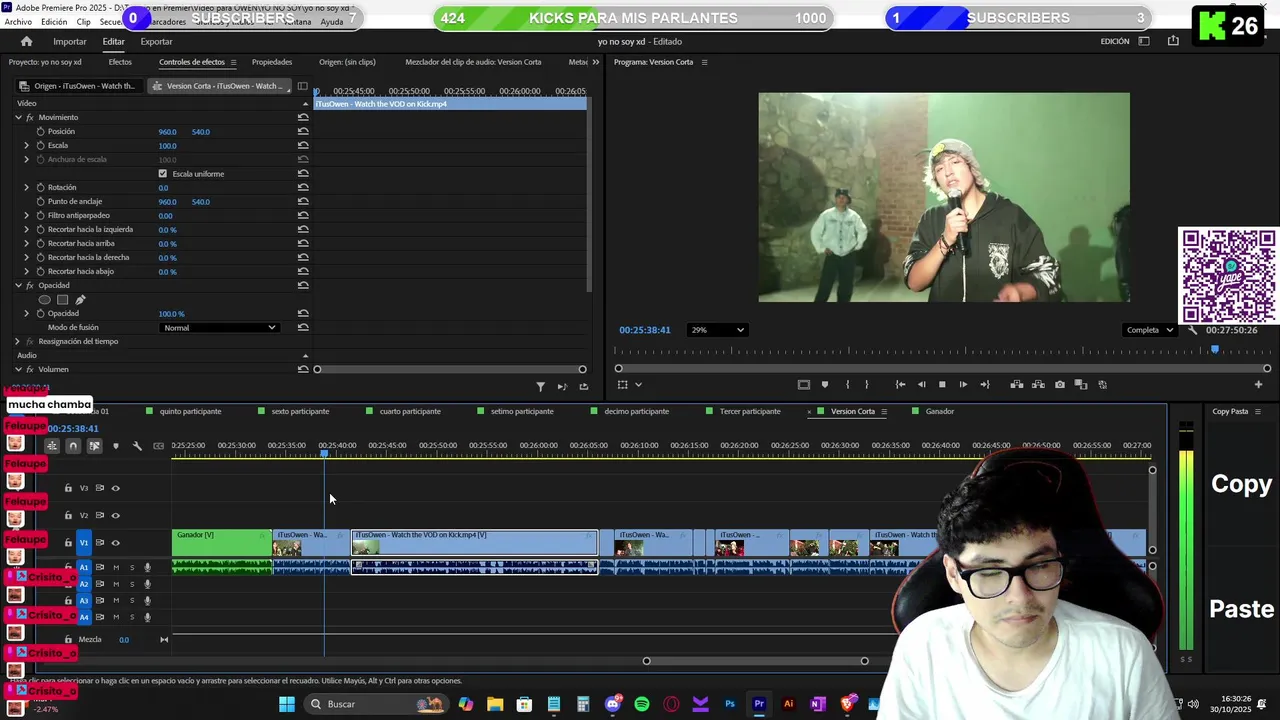Expand the Escala property
This screenshot has width=1280, height=720.
pyautogui.click(x=27, y=145)
